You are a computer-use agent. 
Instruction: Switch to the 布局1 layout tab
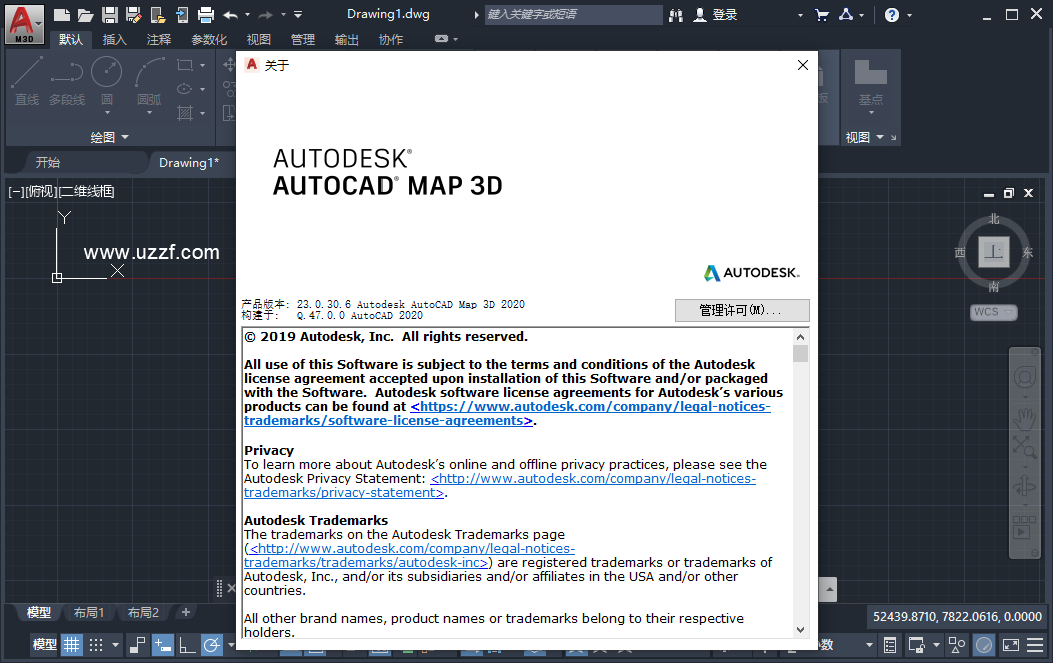(89, 612)
